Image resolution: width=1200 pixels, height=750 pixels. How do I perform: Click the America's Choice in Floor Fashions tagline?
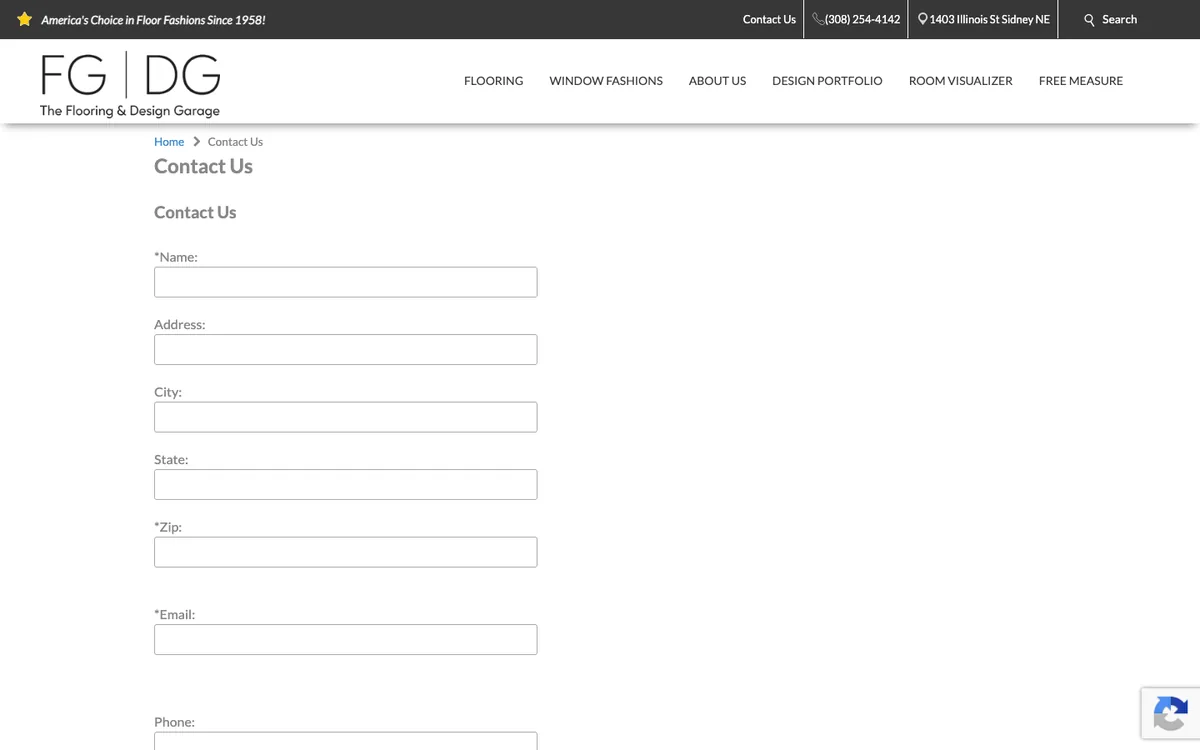pos(153,20)
